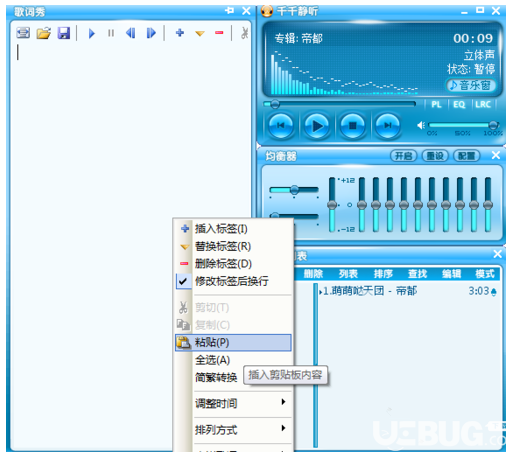Expand the 排列方式 submenu
The image size is (522, 455).
pos(233,430)
